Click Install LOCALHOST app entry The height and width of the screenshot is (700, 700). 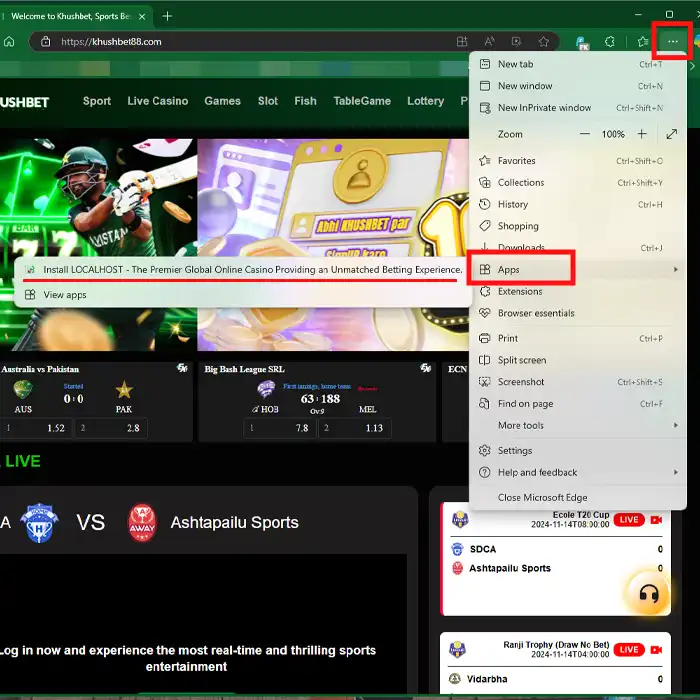(x=243, y=270)
